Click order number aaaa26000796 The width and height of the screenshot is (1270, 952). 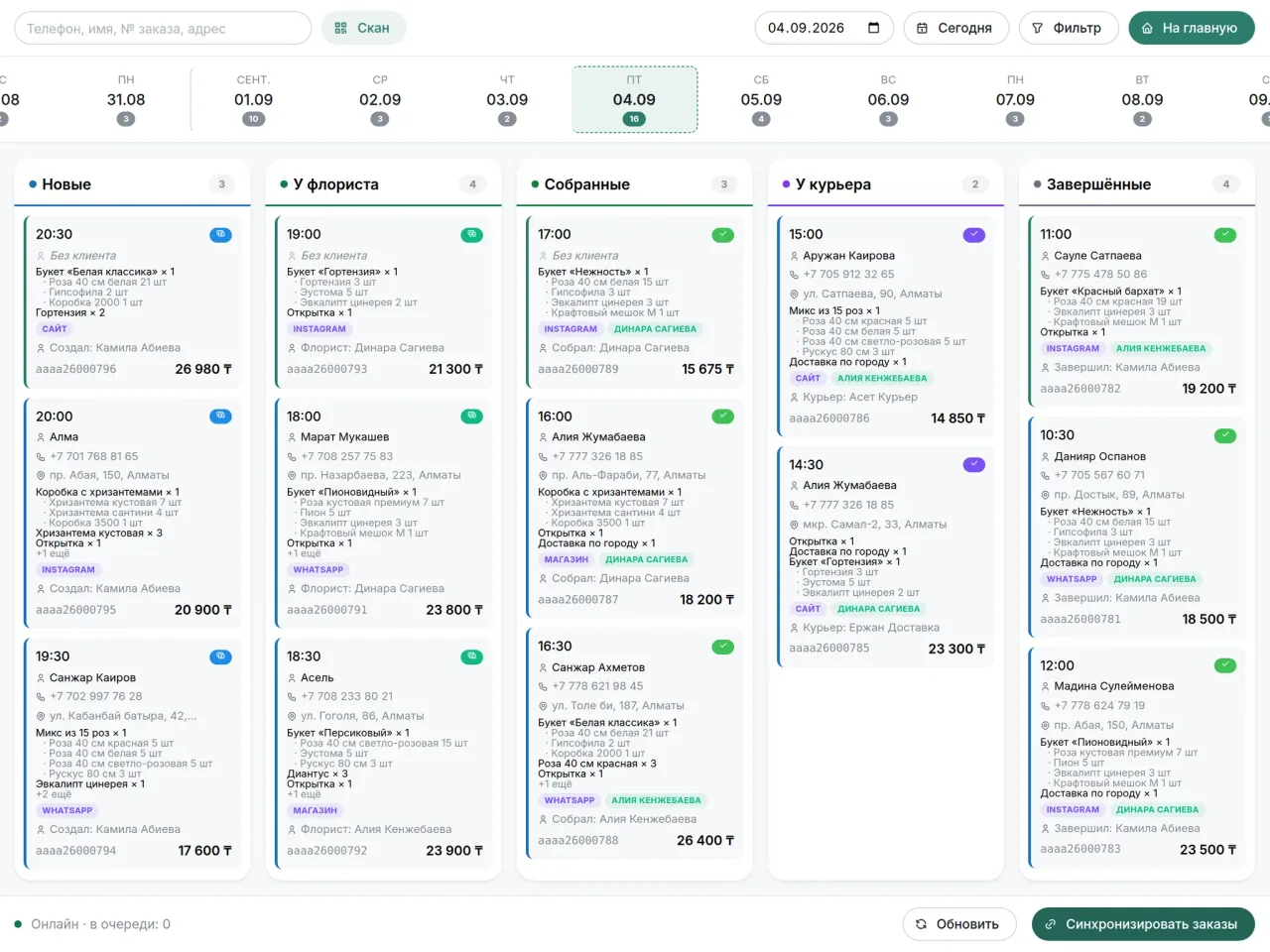76,369
